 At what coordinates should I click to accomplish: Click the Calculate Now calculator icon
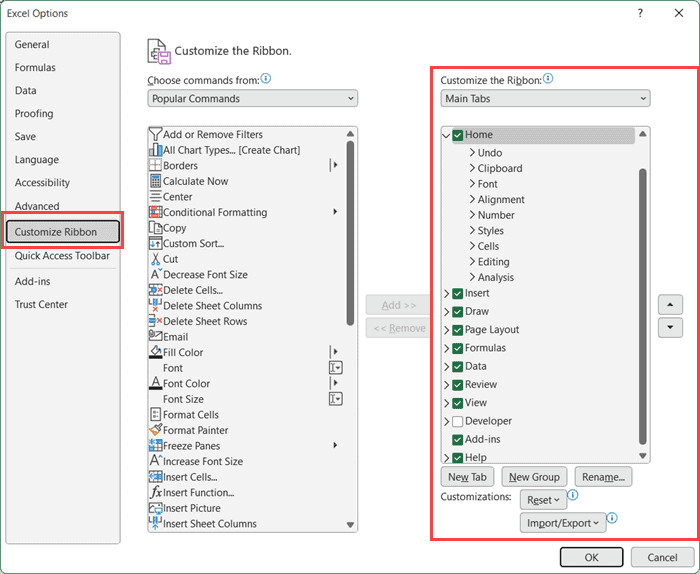155,181
